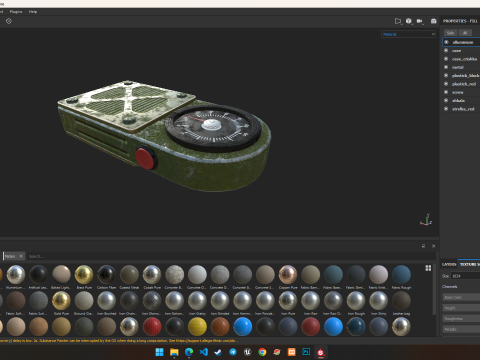Viewport: 480px width, 360px height.
Task: Click the video camera icon in viewport toolbar
Action: (x=420, y=21)
